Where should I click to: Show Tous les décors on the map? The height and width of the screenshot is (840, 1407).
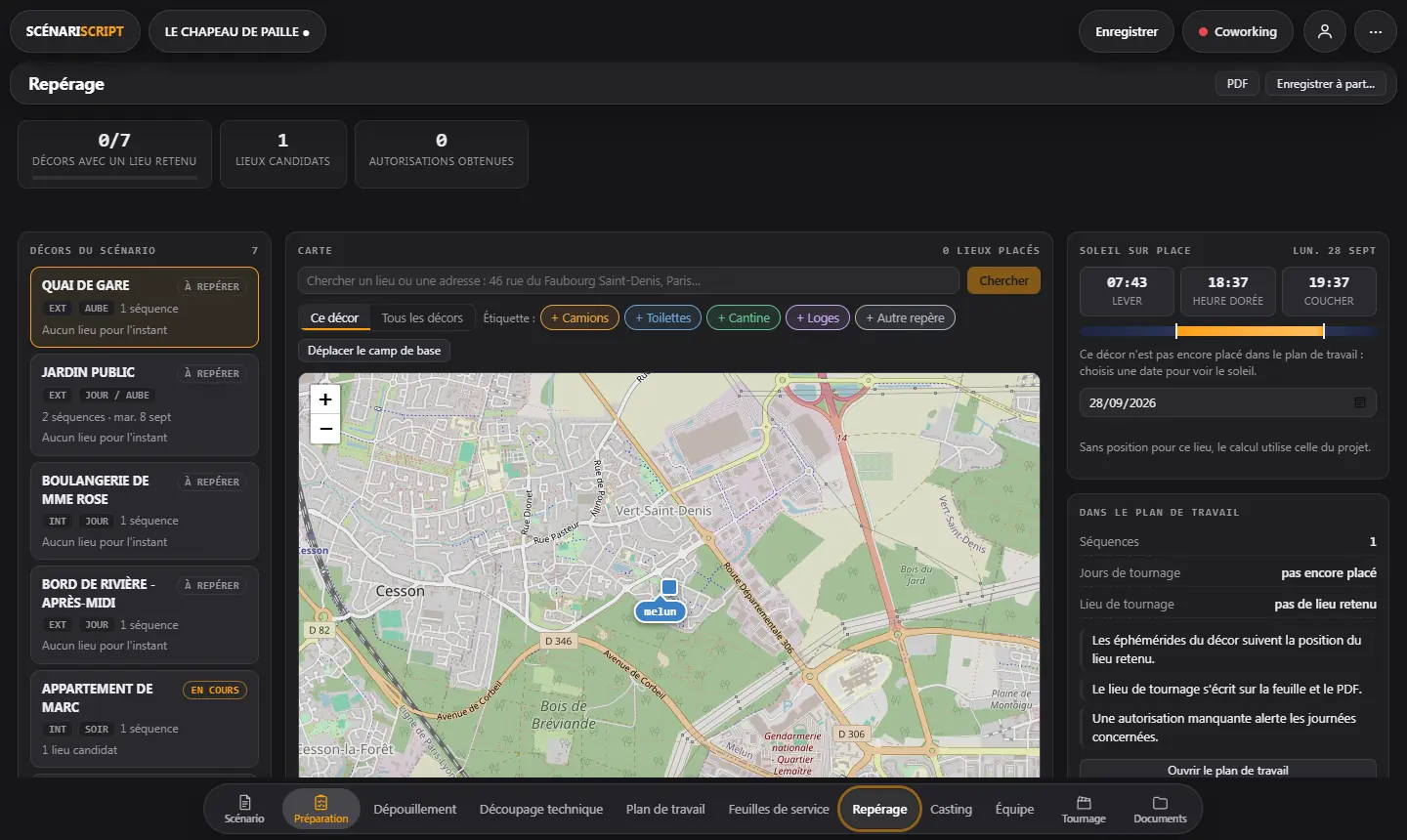[422, 317]
